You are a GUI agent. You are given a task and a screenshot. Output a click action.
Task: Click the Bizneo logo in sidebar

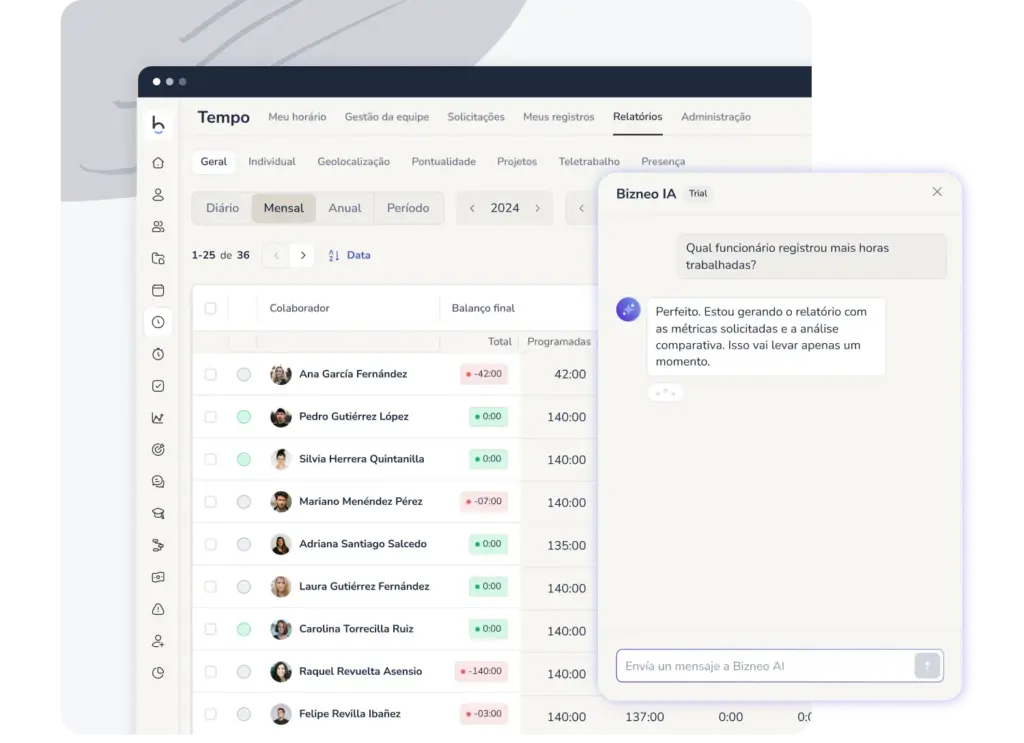[x=158, y=124]
